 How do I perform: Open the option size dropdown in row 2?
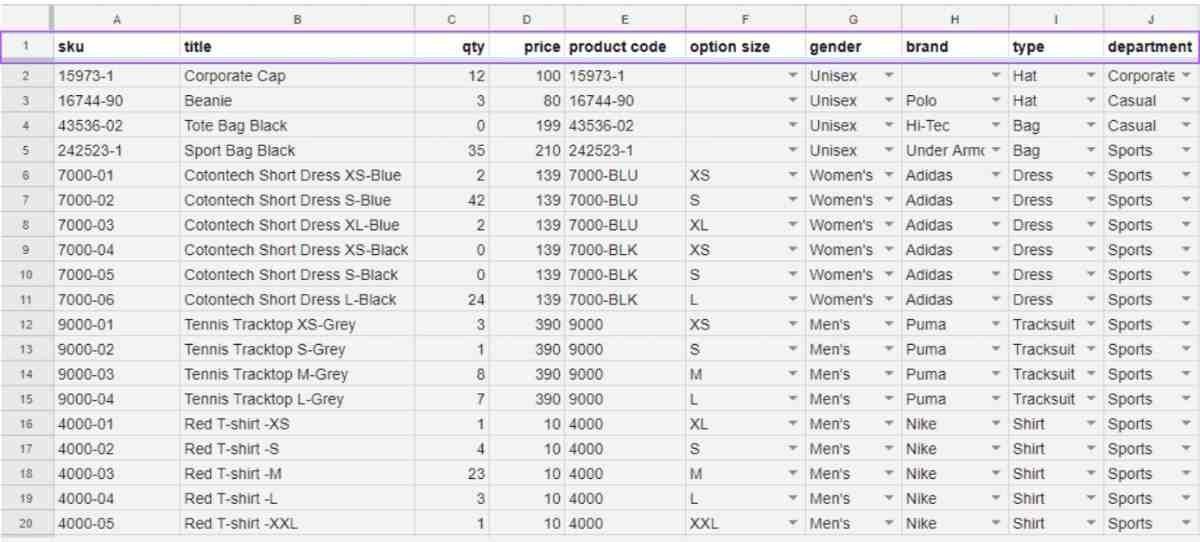[793, 76]
